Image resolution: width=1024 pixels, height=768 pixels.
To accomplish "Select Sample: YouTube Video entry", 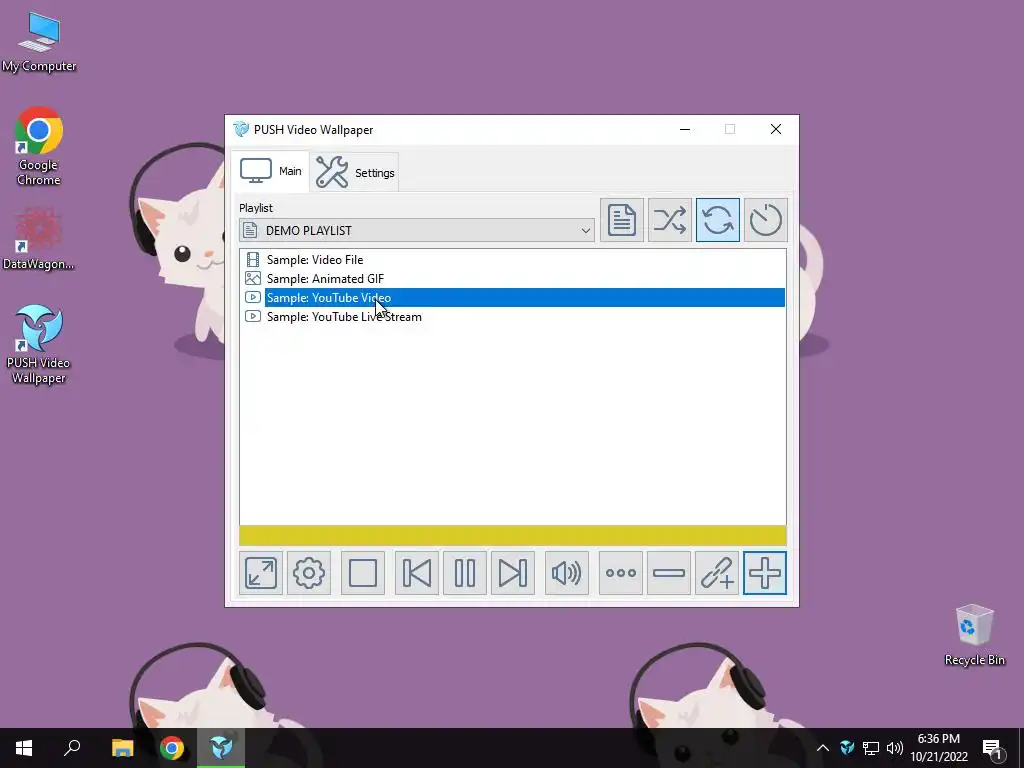I will 513,298.
